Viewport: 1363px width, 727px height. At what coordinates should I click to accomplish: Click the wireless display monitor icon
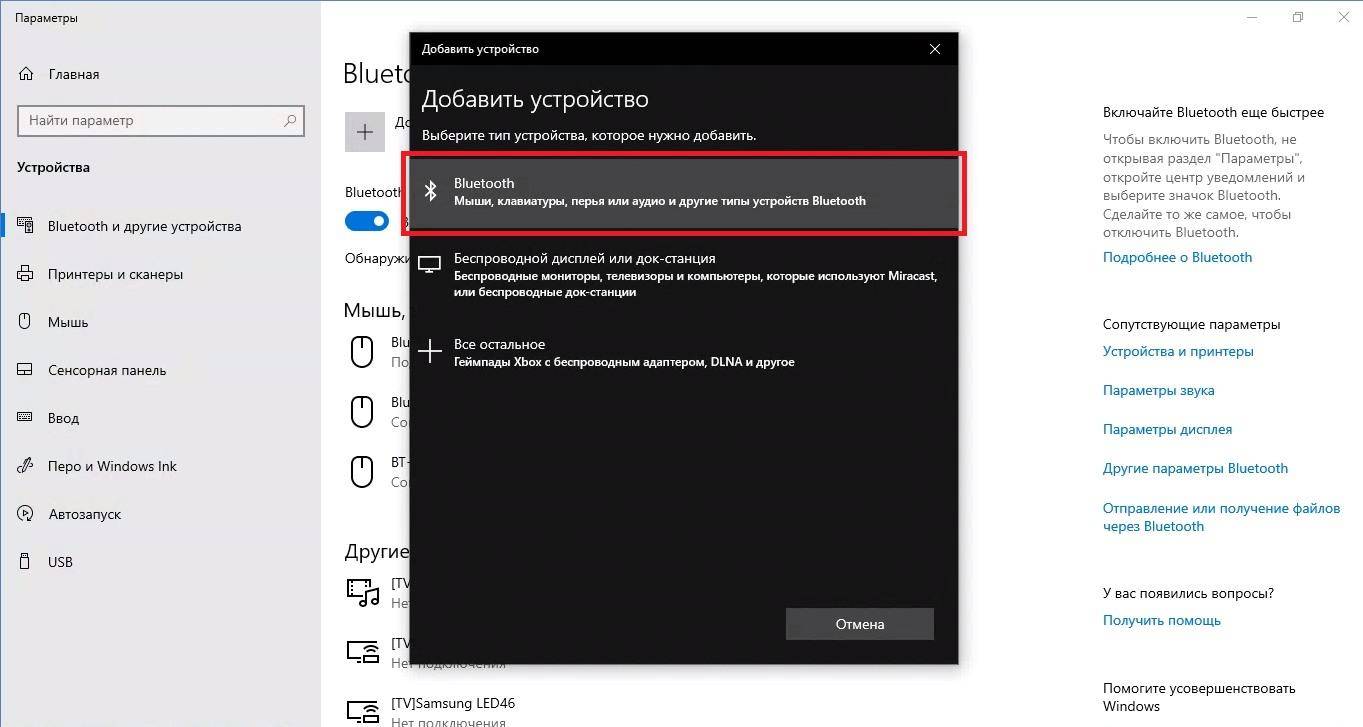[430, 266]
